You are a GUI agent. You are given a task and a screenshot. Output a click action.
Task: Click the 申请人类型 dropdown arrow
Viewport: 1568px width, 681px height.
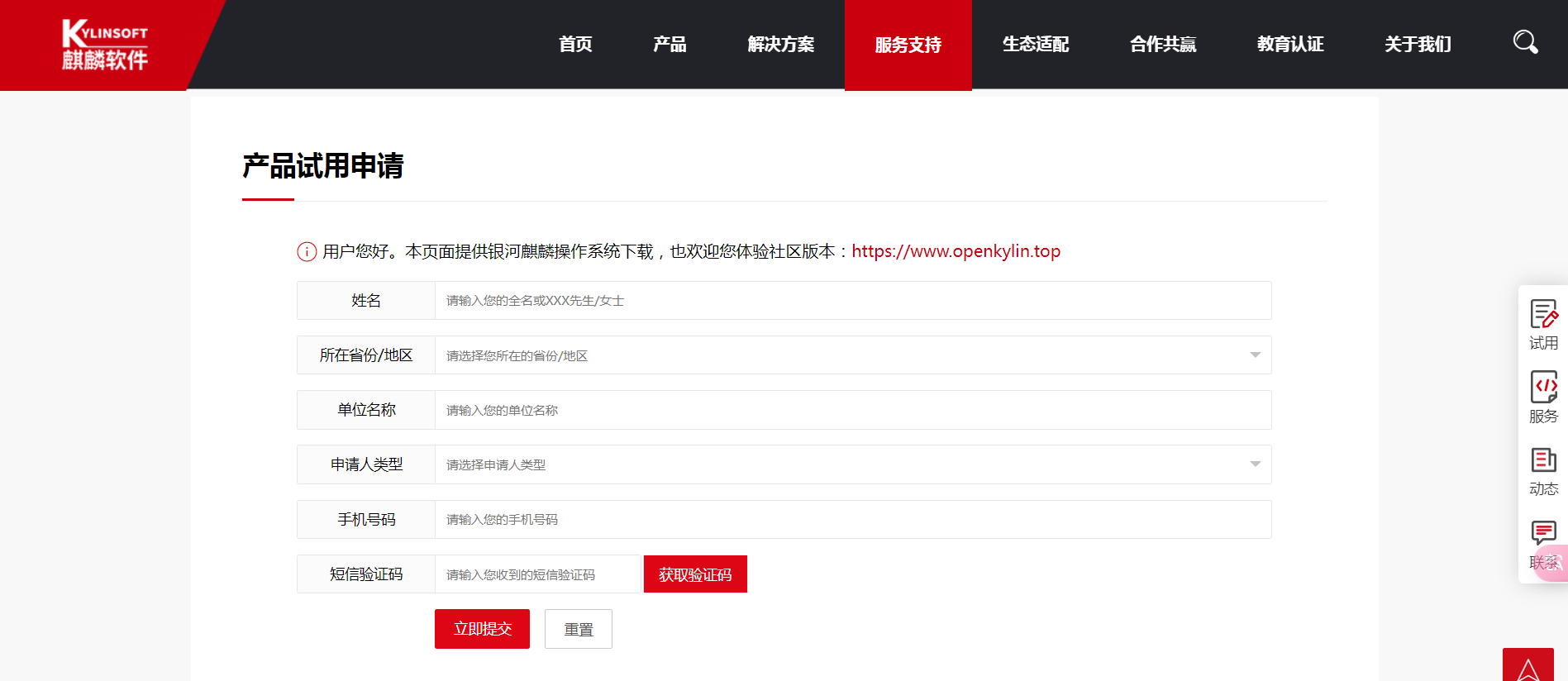point(1255,464)
